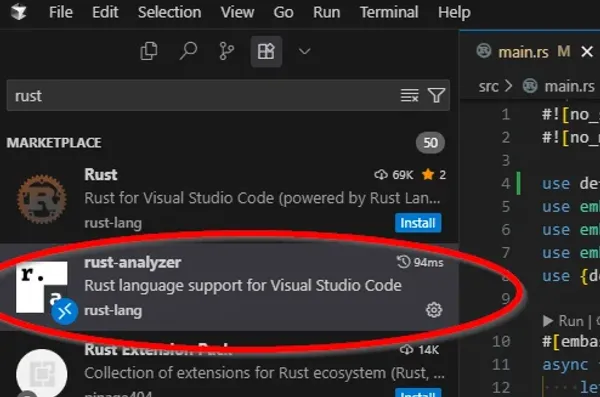
Task: Open the Source Control branch icon
Action: [227, 51]
